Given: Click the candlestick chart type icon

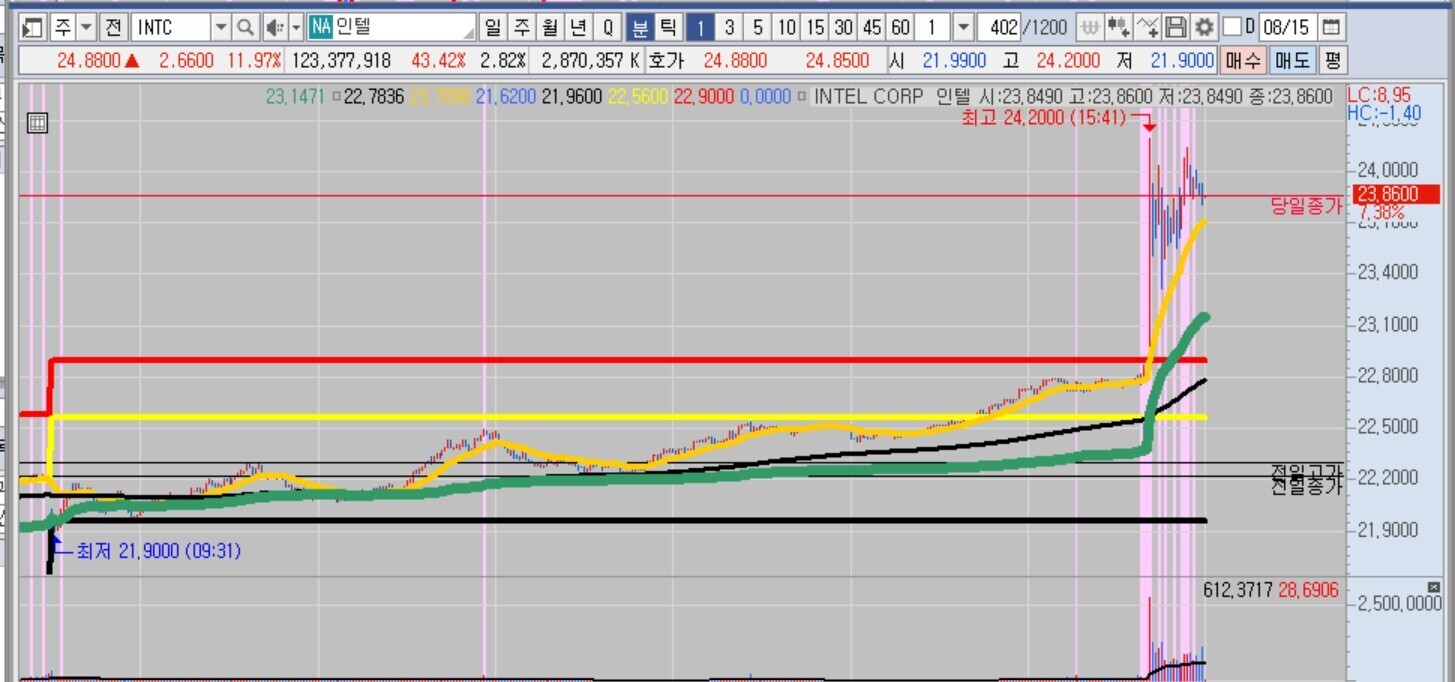Looking at the screenshot, I should click(x=1120, y=26).
